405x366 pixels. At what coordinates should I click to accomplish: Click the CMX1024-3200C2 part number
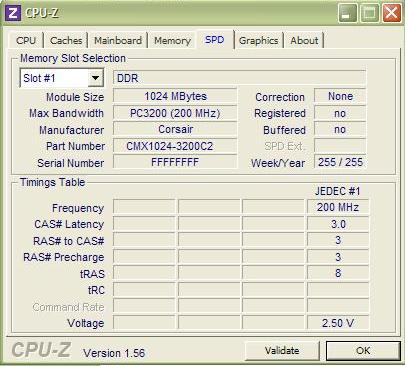pos(175,146)
